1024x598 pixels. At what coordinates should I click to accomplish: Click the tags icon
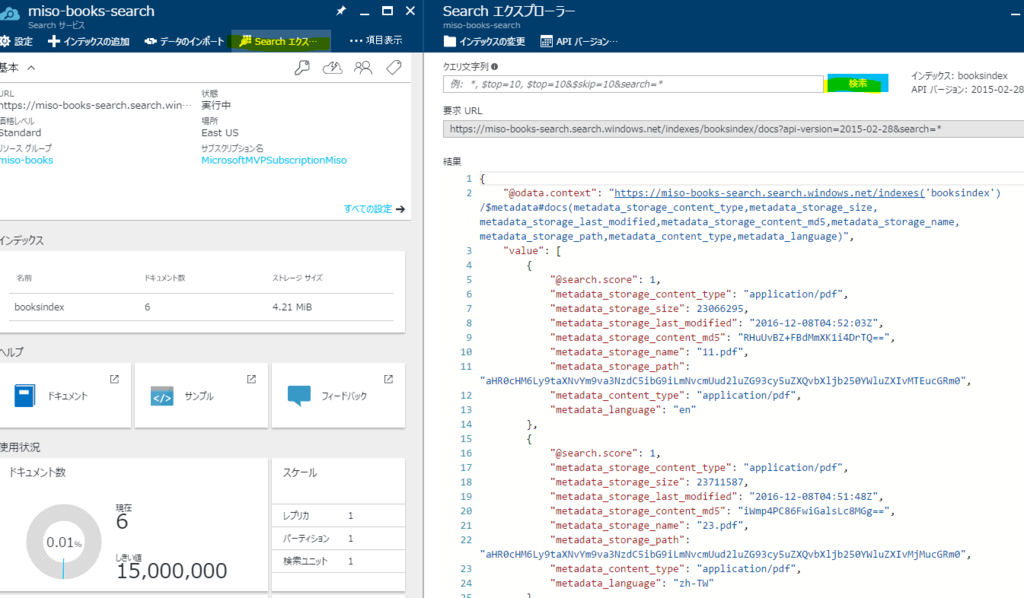point(394,67)
